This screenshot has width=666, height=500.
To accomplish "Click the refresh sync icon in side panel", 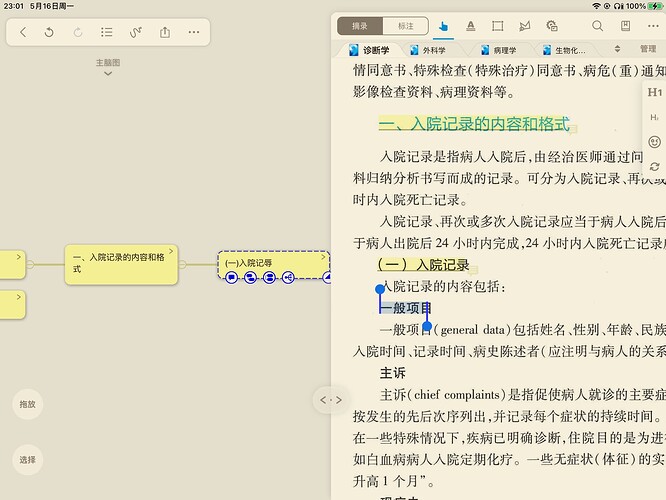I will [655, 167].
